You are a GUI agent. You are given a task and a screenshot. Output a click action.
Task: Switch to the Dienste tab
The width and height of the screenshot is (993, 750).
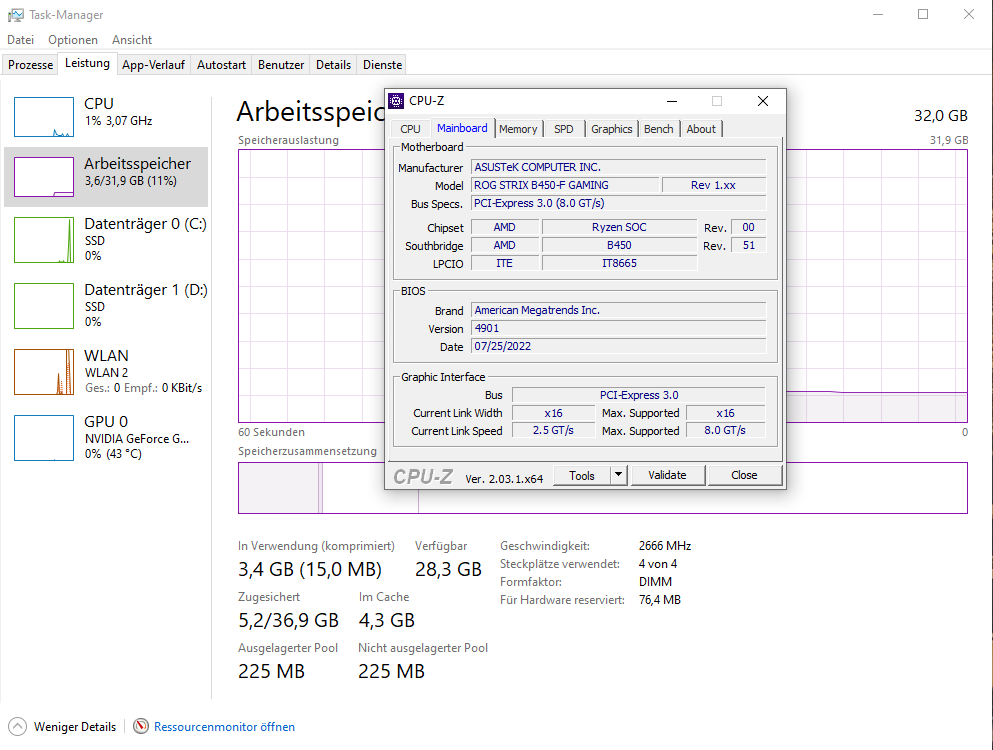(x=383, y=65)
